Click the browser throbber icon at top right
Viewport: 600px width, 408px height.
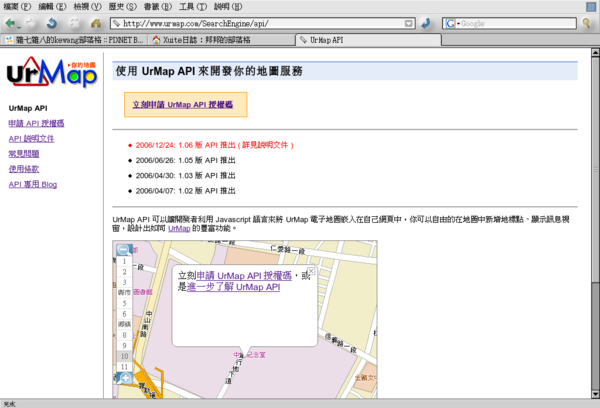pyautogui.click(x=591, y=7)
